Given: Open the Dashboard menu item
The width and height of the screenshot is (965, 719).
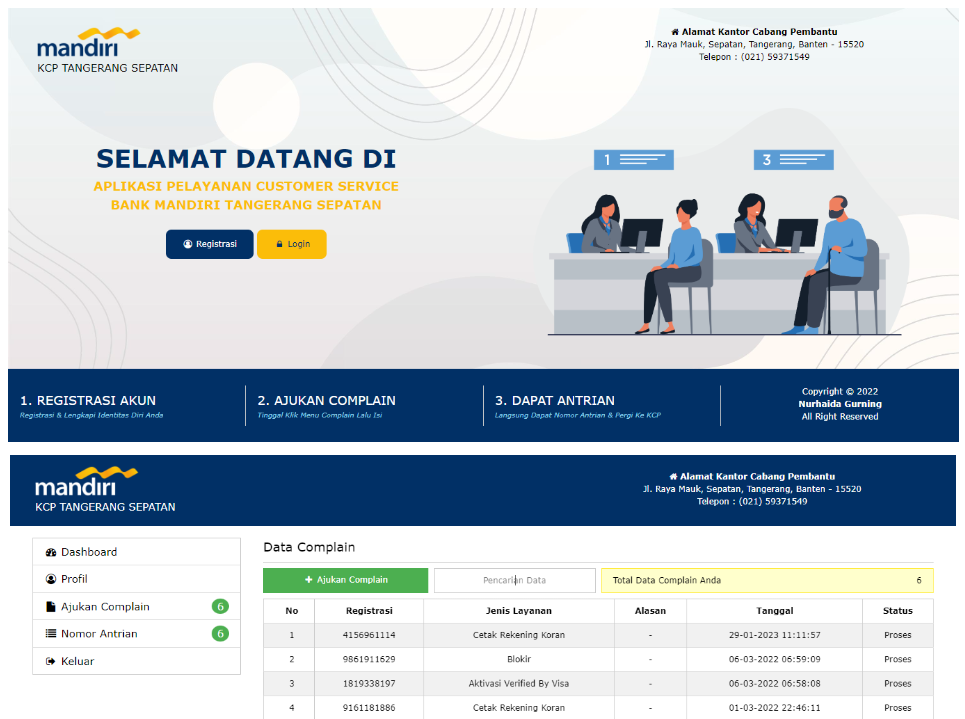Looking at the screenshot, I should coord(137,552).
